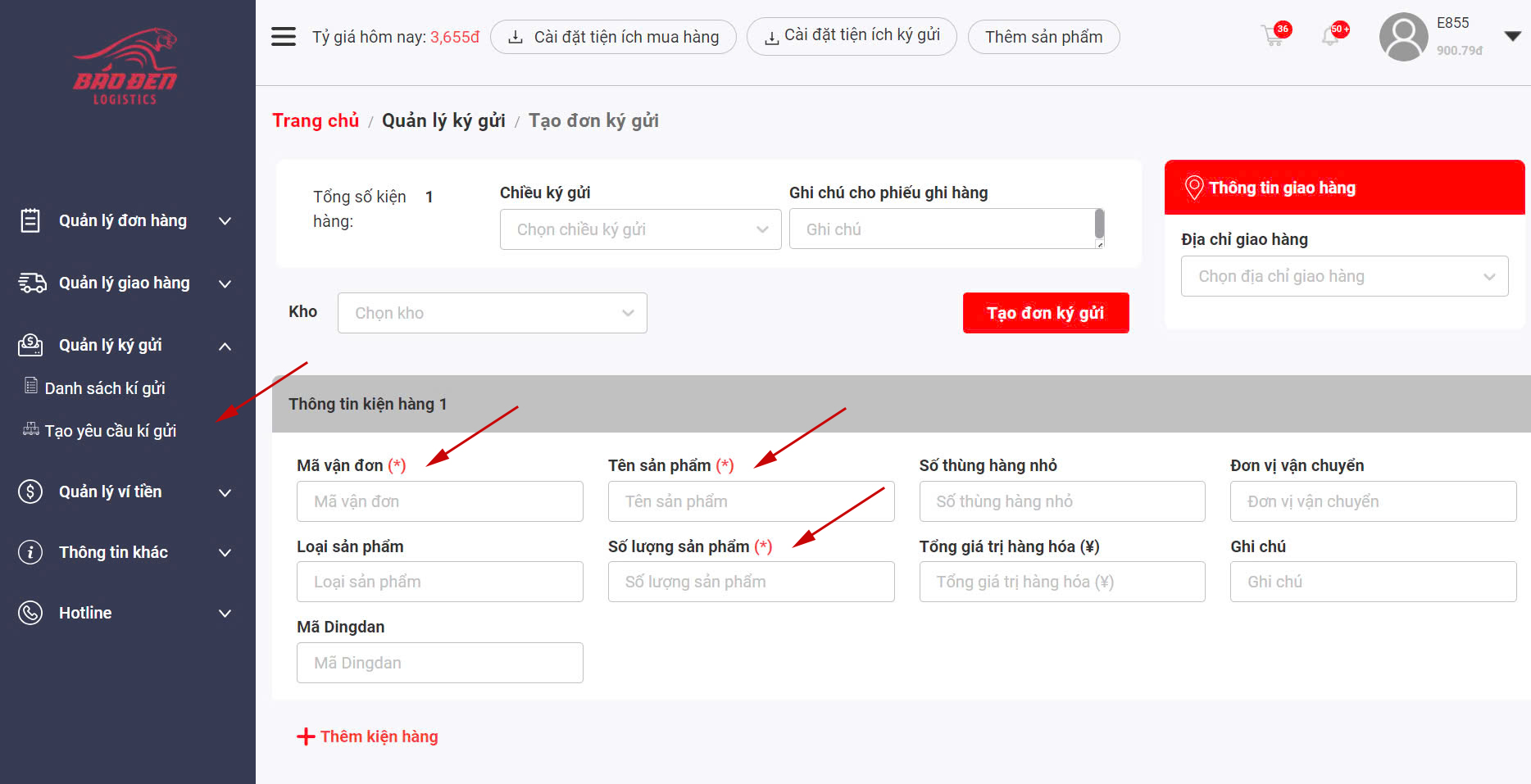Click the Tạo đơn ký gửi button

coord(1045,313)
